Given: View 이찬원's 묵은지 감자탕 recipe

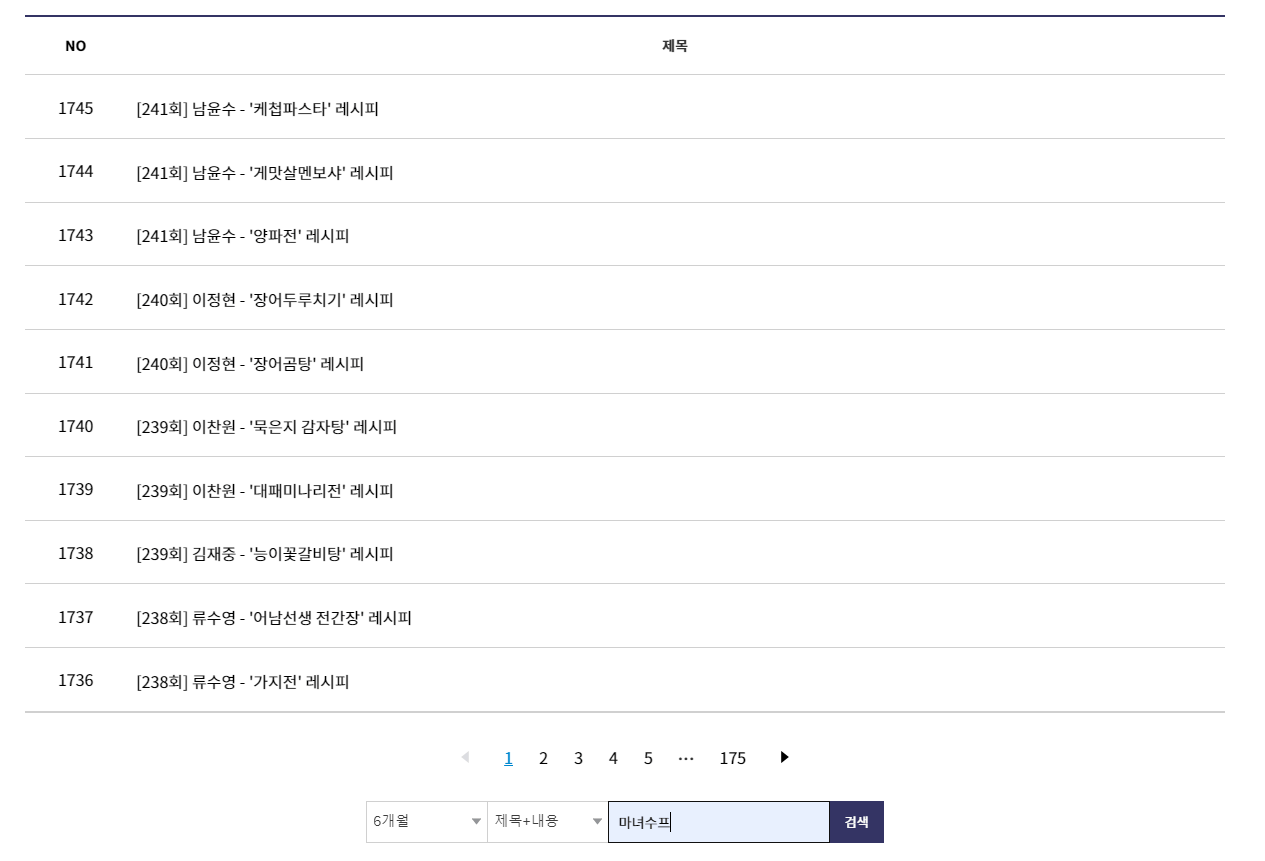Looking at the screenshot, I should pos(266,426).
